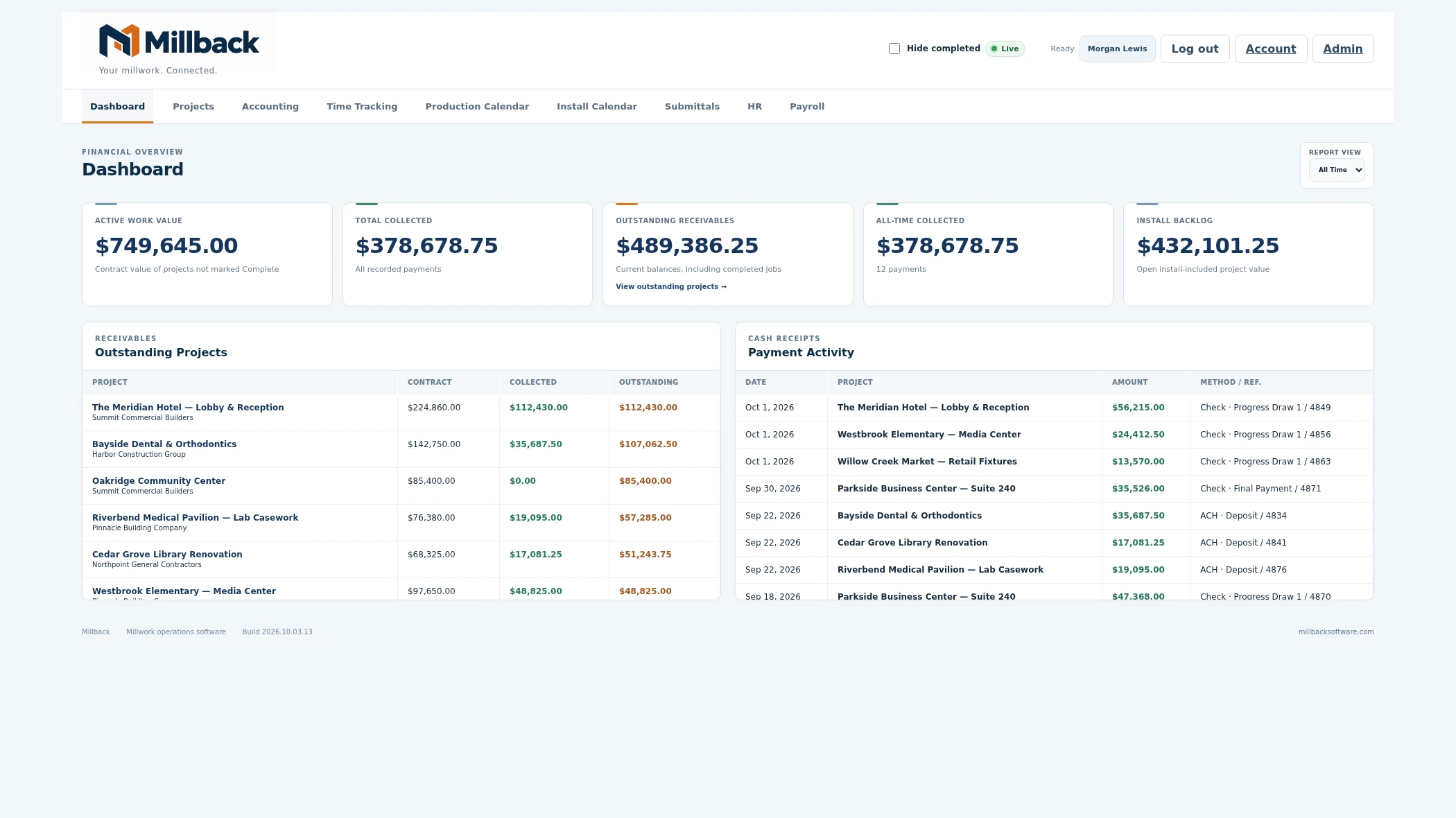
Task: Open Westbrook Elementary outstanding project row
Action: pyautogui.click(x=401, y=589)
